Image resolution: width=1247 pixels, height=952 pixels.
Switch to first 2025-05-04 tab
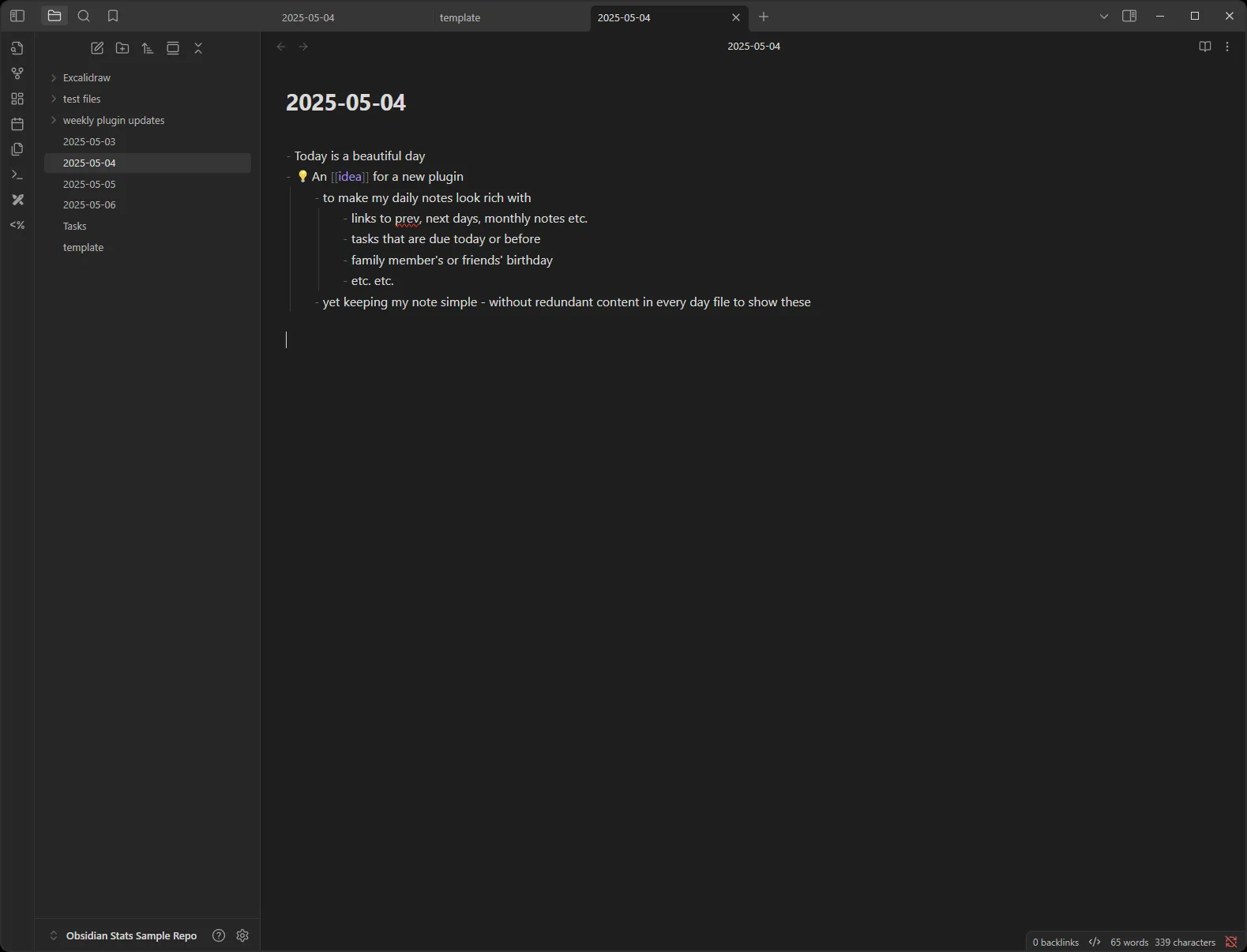(x=353, y=17)
